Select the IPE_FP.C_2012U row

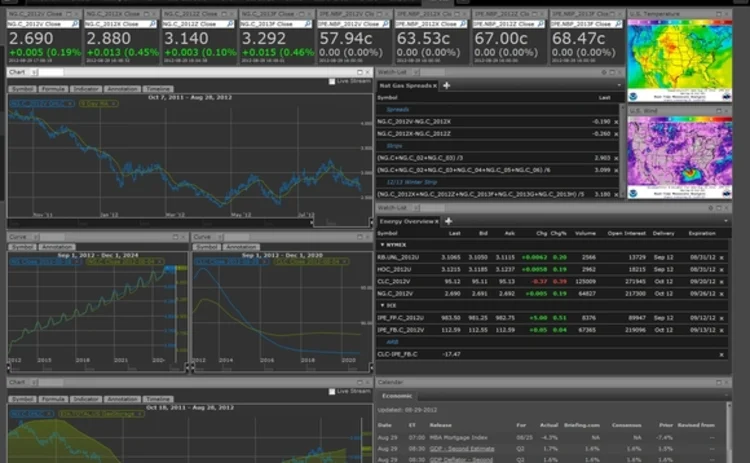(551, 318)
